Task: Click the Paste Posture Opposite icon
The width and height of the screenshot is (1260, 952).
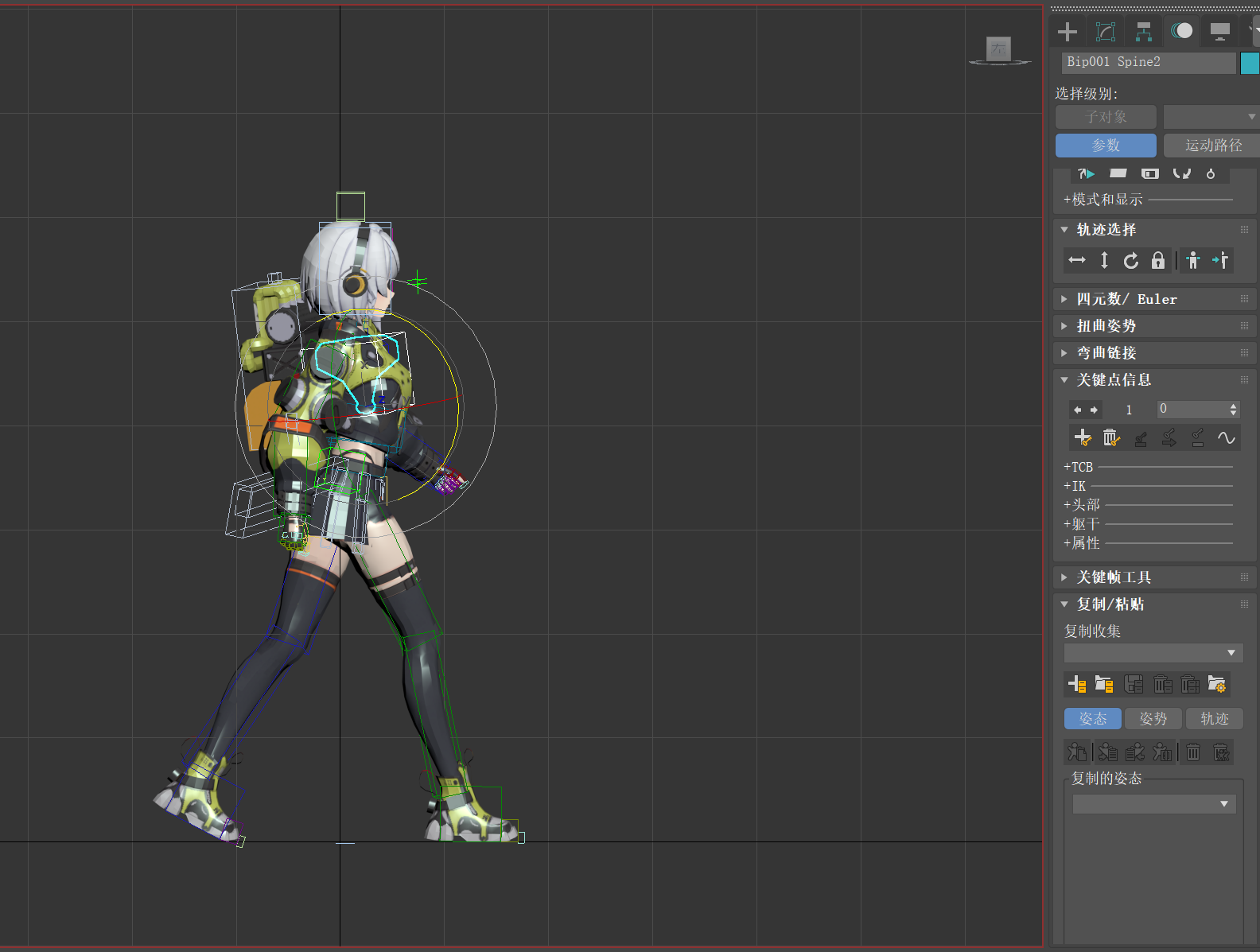Action: pos(1135,752)
